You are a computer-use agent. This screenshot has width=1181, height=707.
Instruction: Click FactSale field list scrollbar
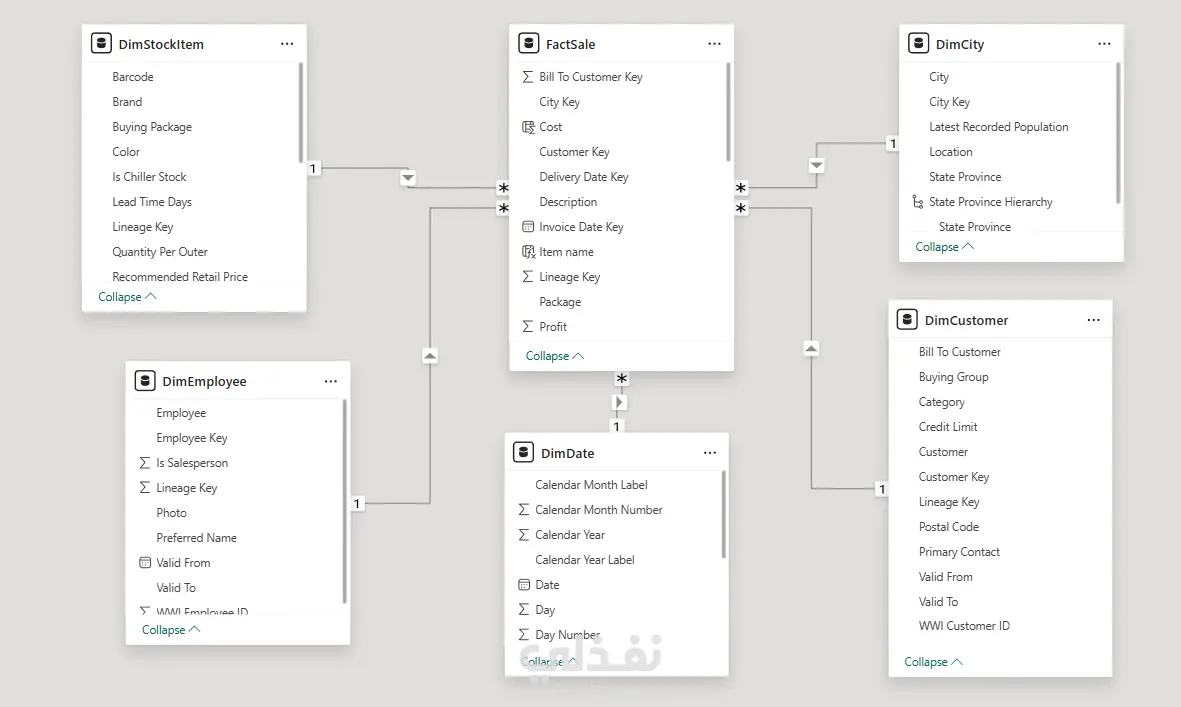(x=728, y=111)
